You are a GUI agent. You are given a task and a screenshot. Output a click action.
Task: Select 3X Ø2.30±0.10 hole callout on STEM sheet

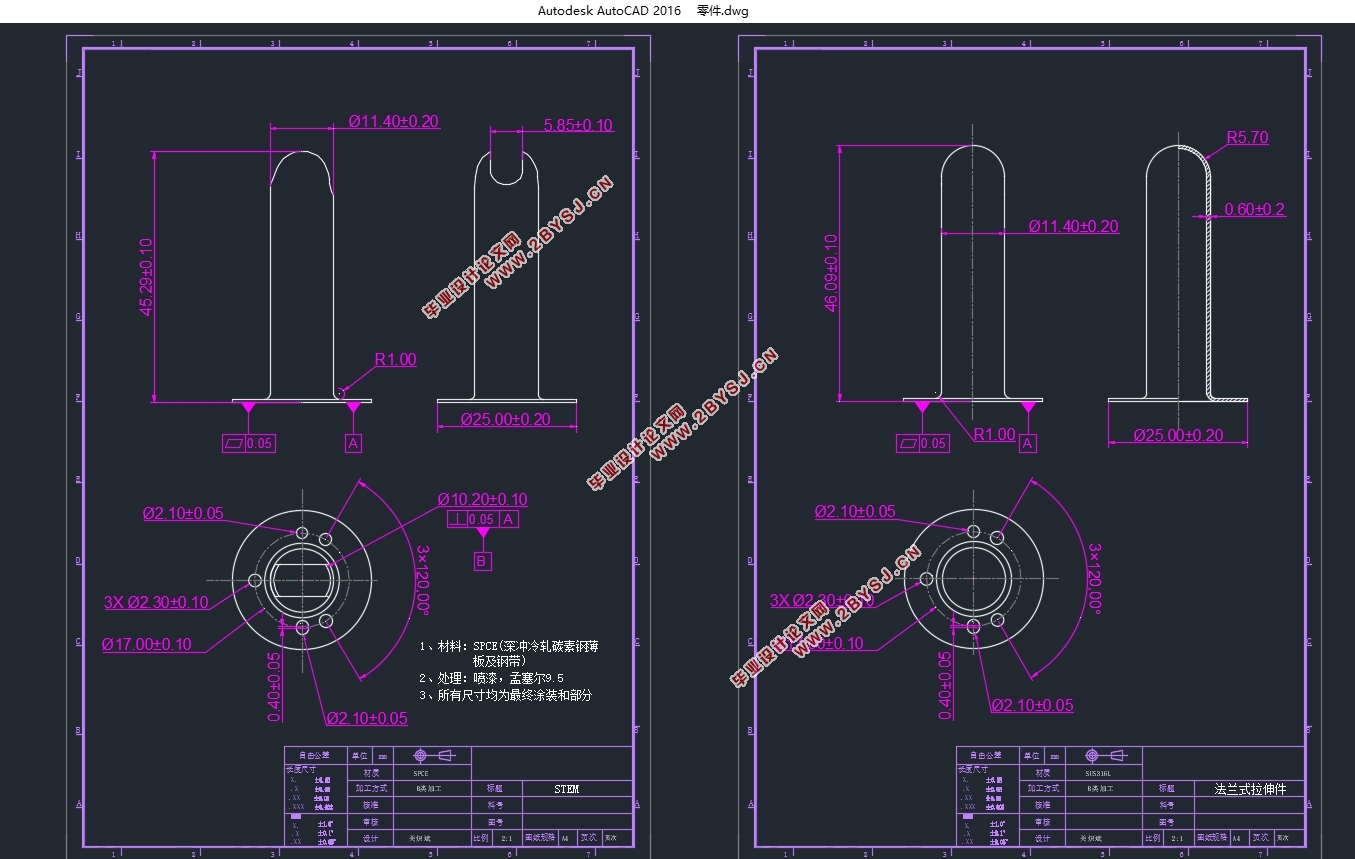157,602
